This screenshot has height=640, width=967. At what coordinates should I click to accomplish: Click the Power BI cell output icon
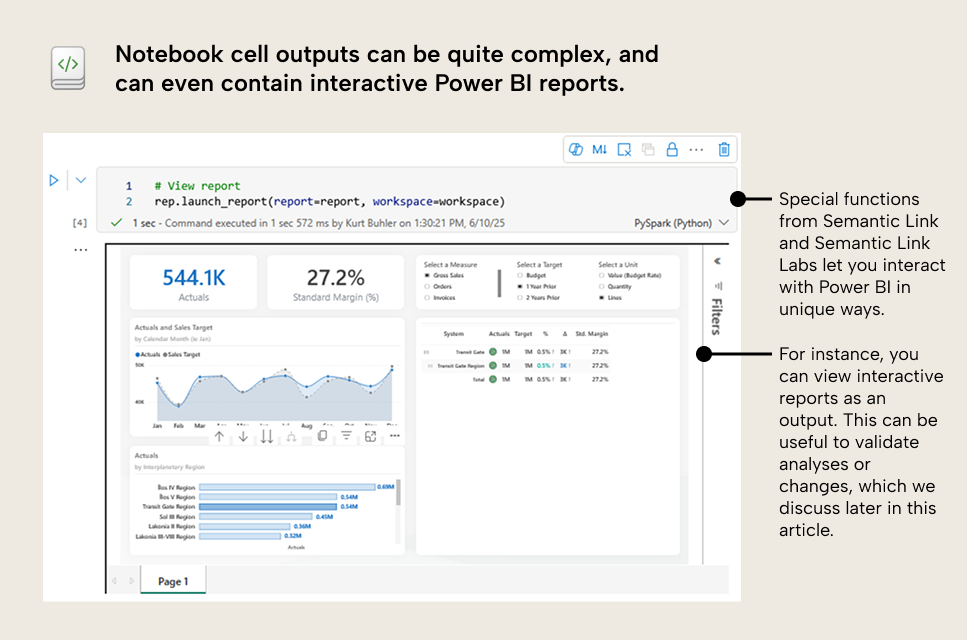click(x=577, y=149)
